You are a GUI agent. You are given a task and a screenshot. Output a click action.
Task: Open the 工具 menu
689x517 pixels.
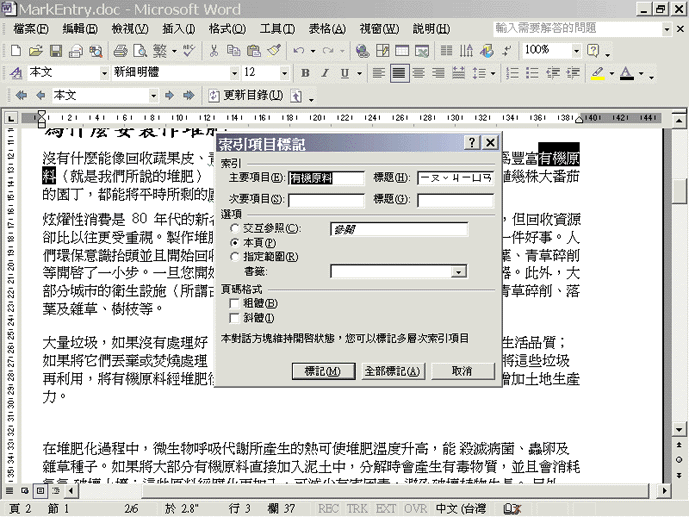point(277,29)
